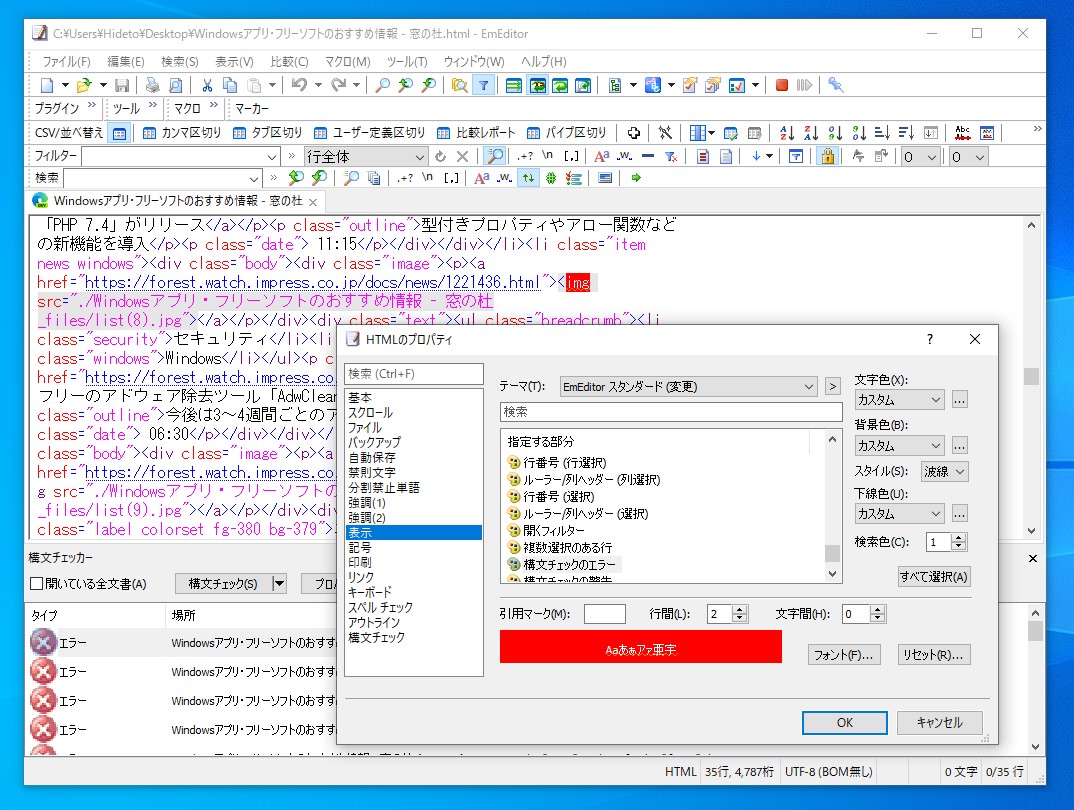
Task: Click the 背景色 custom color … button
Action: point(960,446)
